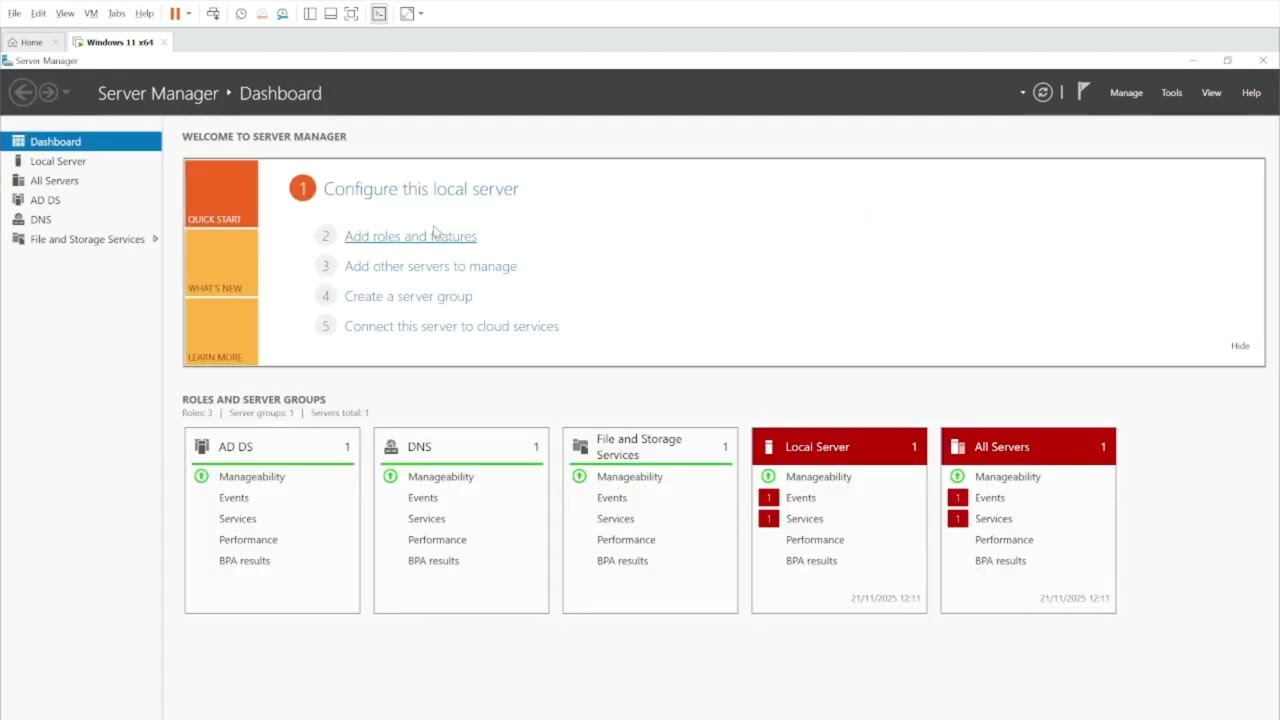Image resolution: width=1280 pixels, height=720 pixels.
Task: Open the power options dropdown beside Pause
Action: [189, 14]
